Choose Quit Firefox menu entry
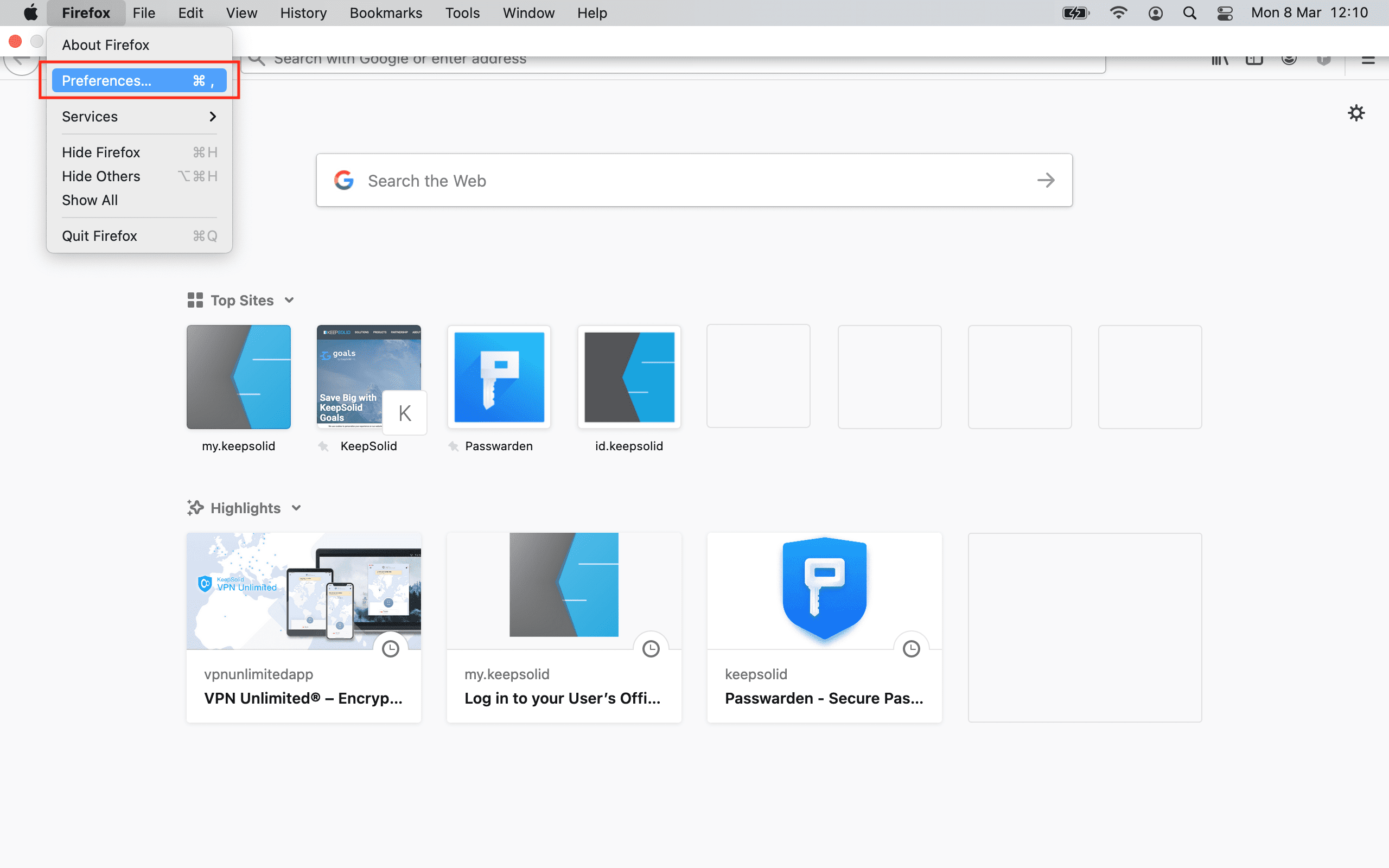 pos(139,236)
